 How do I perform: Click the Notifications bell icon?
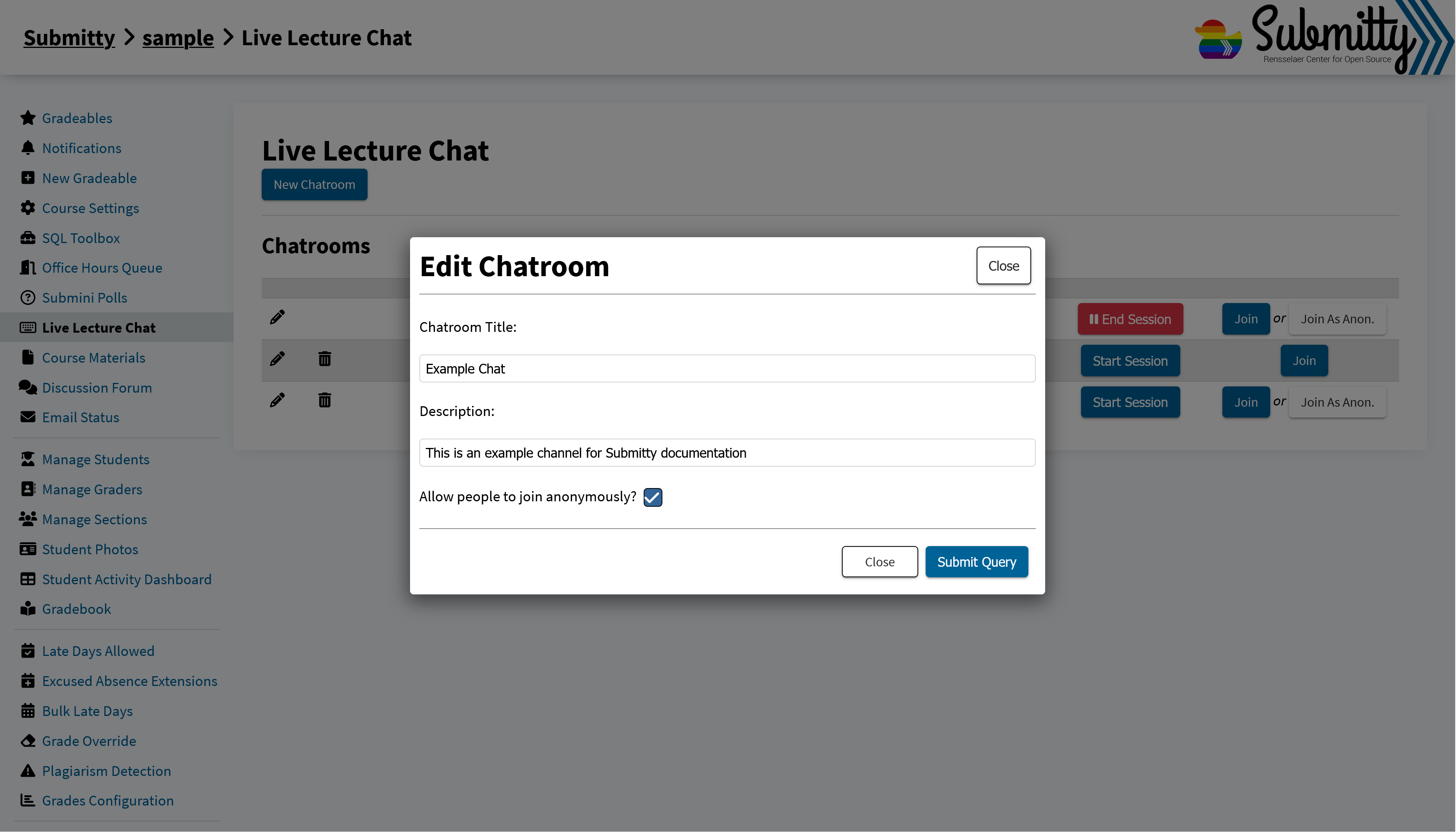[x=27, y=148]
